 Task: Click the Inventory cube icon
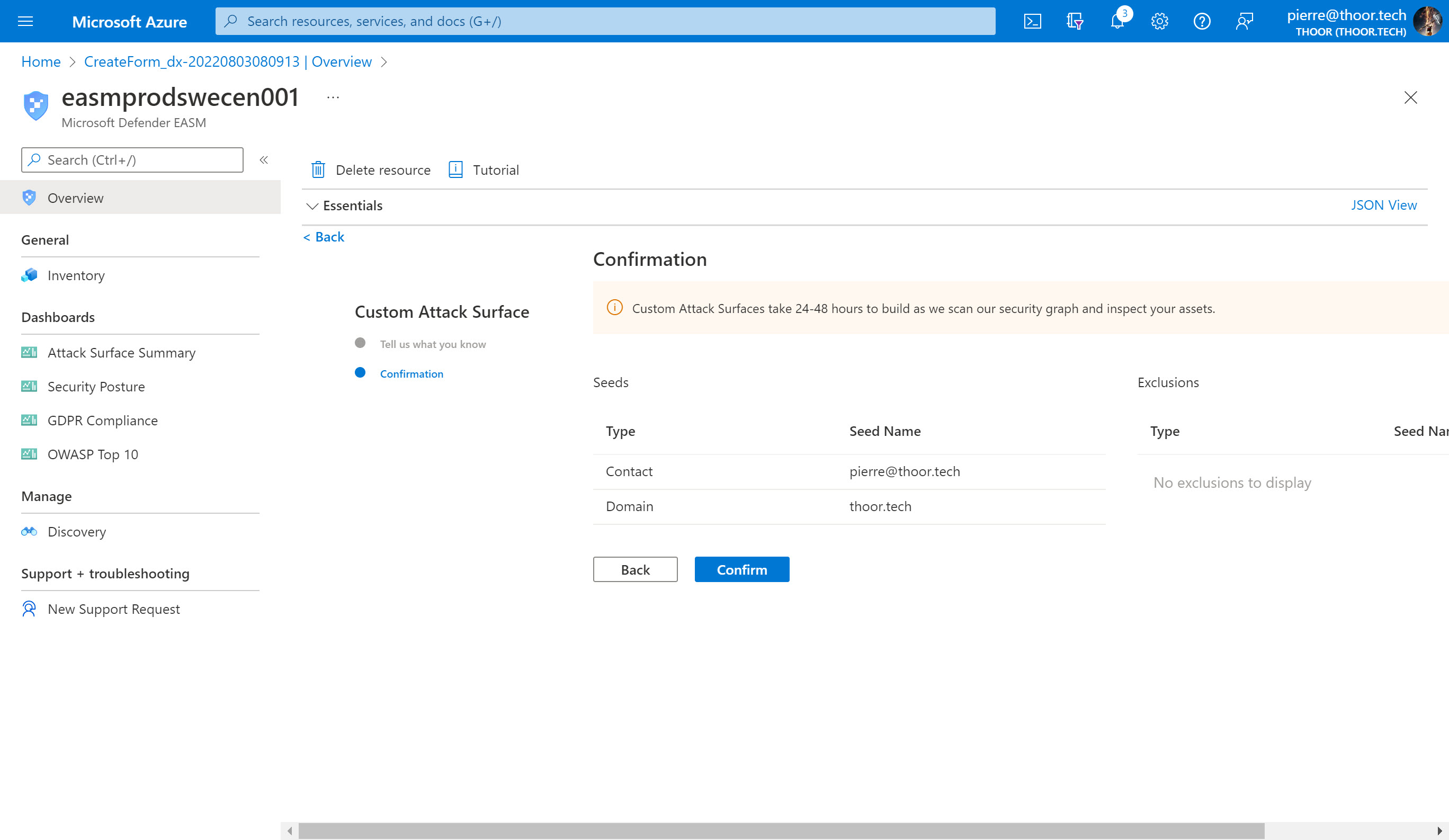[29, 275]
